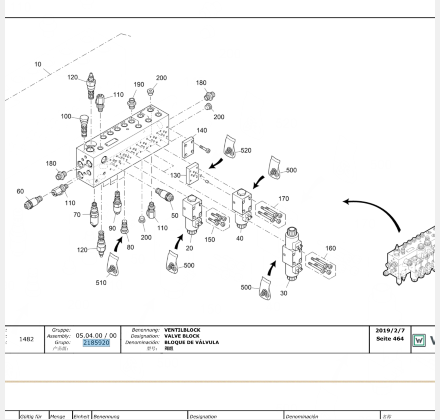
Task: Click the number 1482 in the title block
Action: tap(26, 339)
